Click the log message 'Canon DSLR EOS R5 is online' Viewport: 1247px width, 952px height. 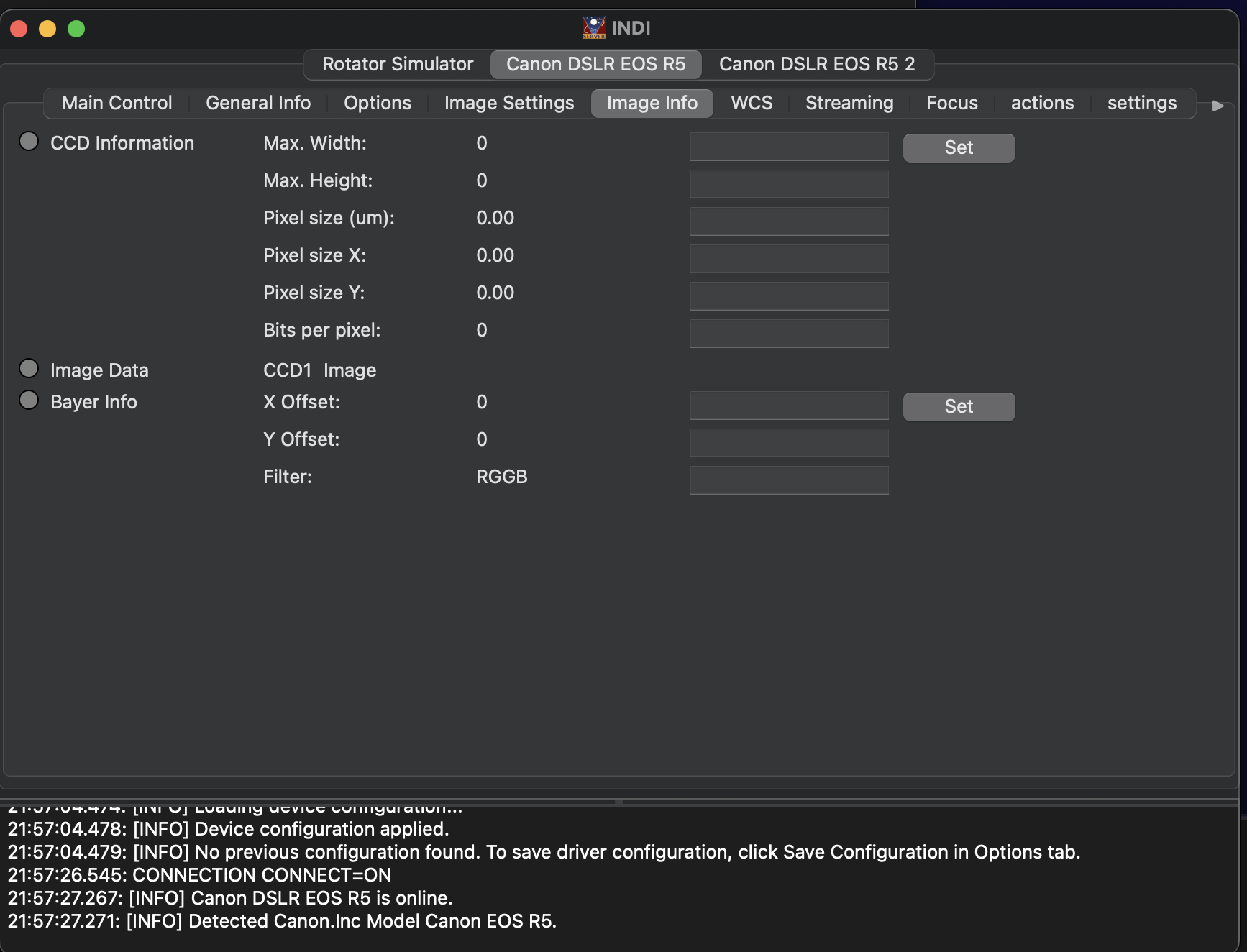(x=230, y=898)
